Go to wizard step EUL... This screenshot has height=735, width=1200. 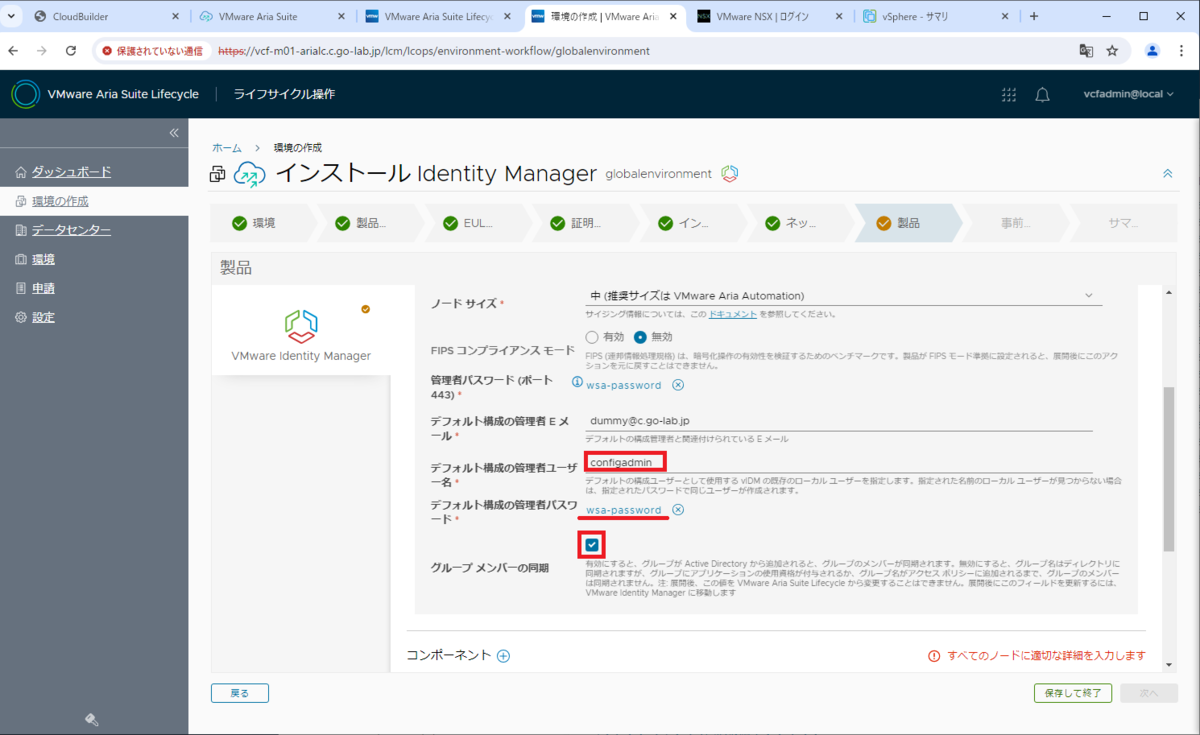pos(478,223)
